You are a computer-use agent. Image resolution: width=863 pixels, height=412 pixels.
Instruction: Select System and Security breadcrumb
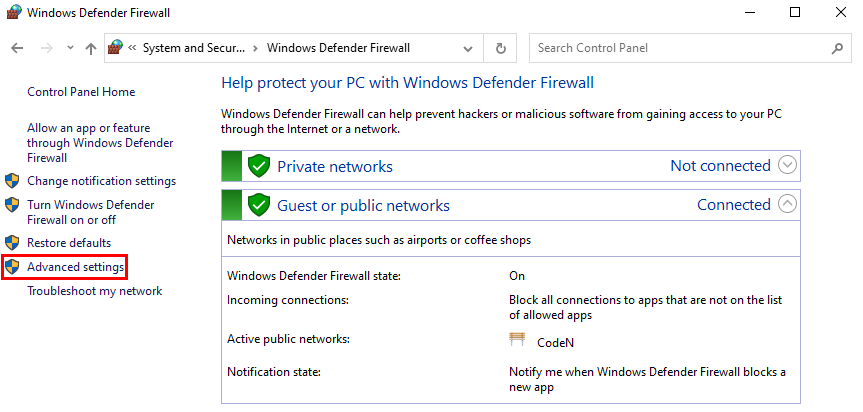pos(195,48)
